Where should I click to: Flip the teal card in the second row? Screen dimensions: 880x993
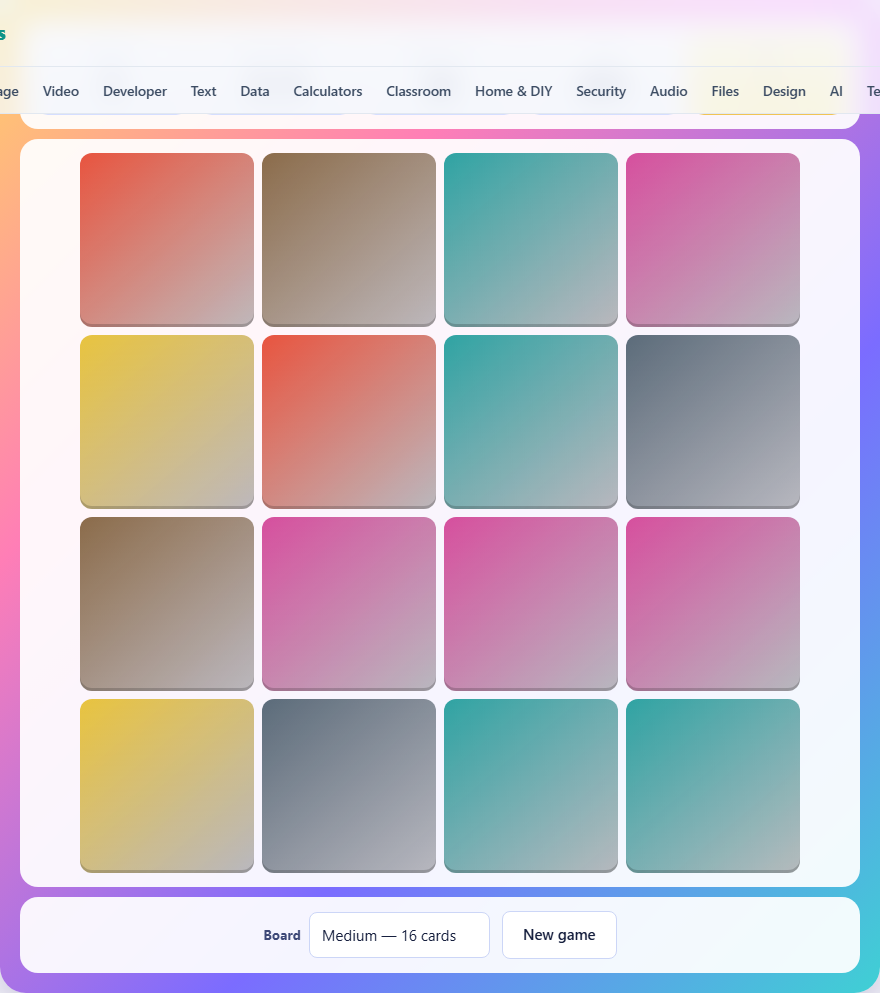coord(531,422)
